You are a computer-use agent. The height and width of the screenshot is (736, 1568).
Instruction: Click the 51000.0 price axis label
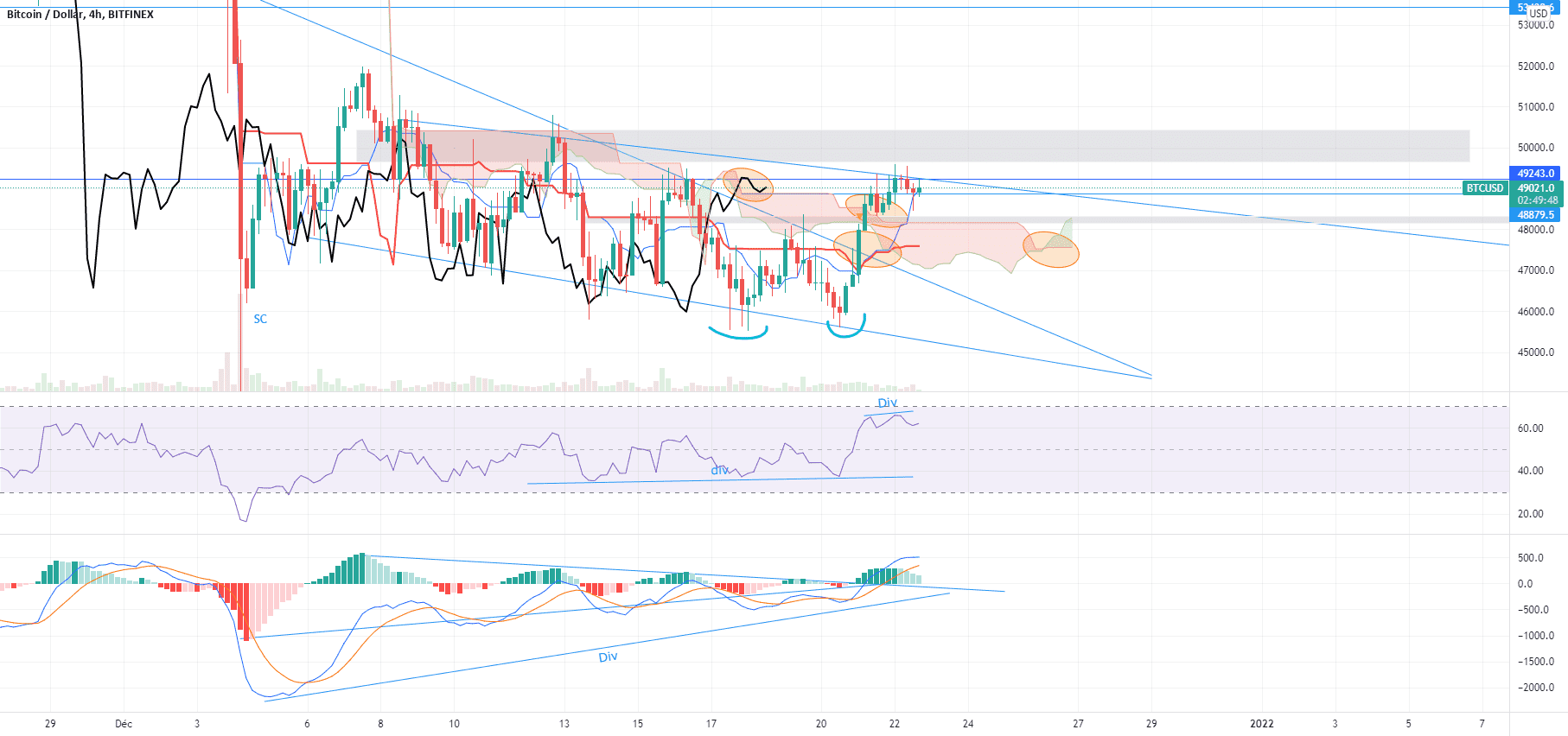pos(1536,107)
